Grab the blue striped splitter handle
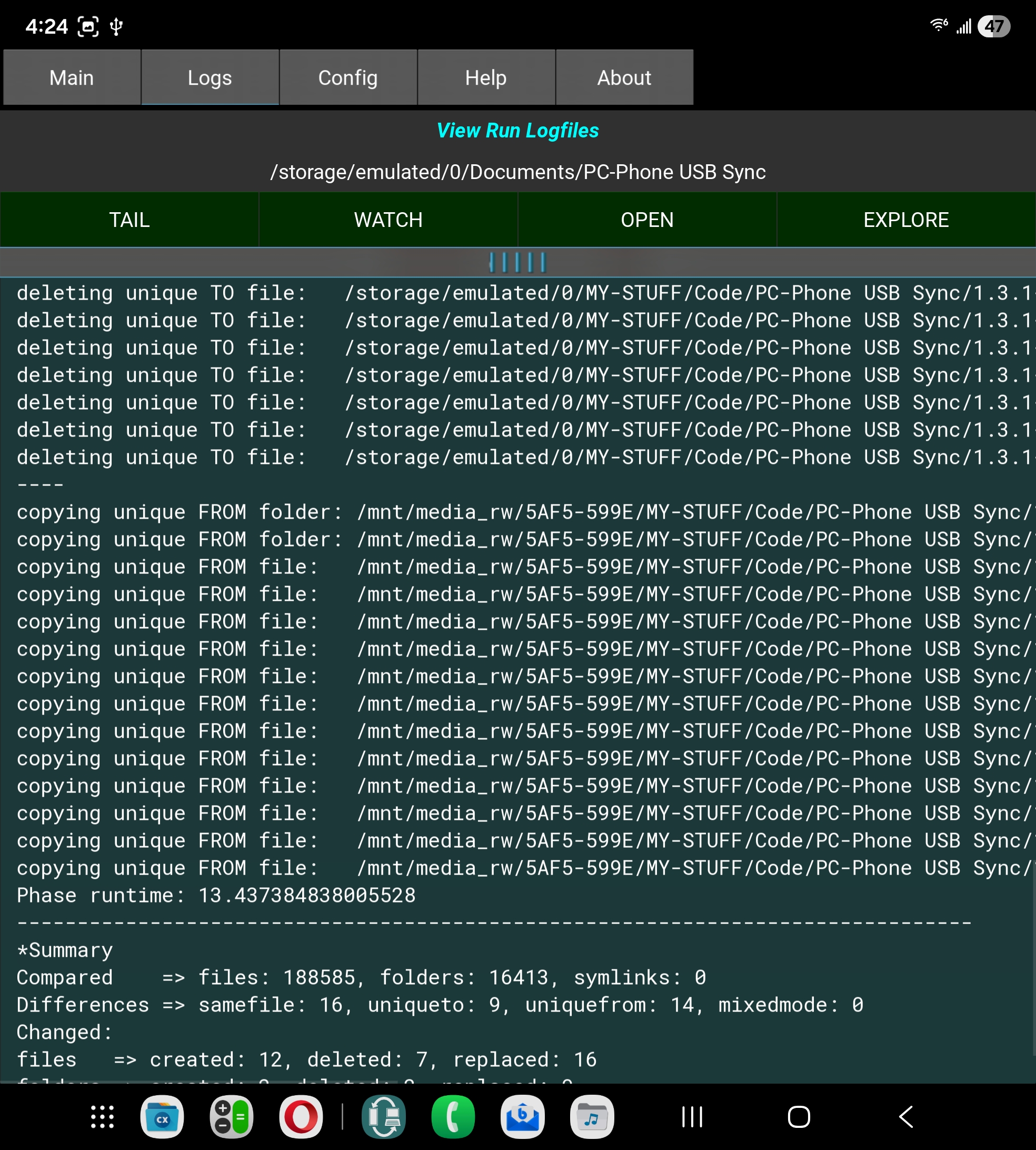This screenshot has width=1036, height=1150. point(517,262)
